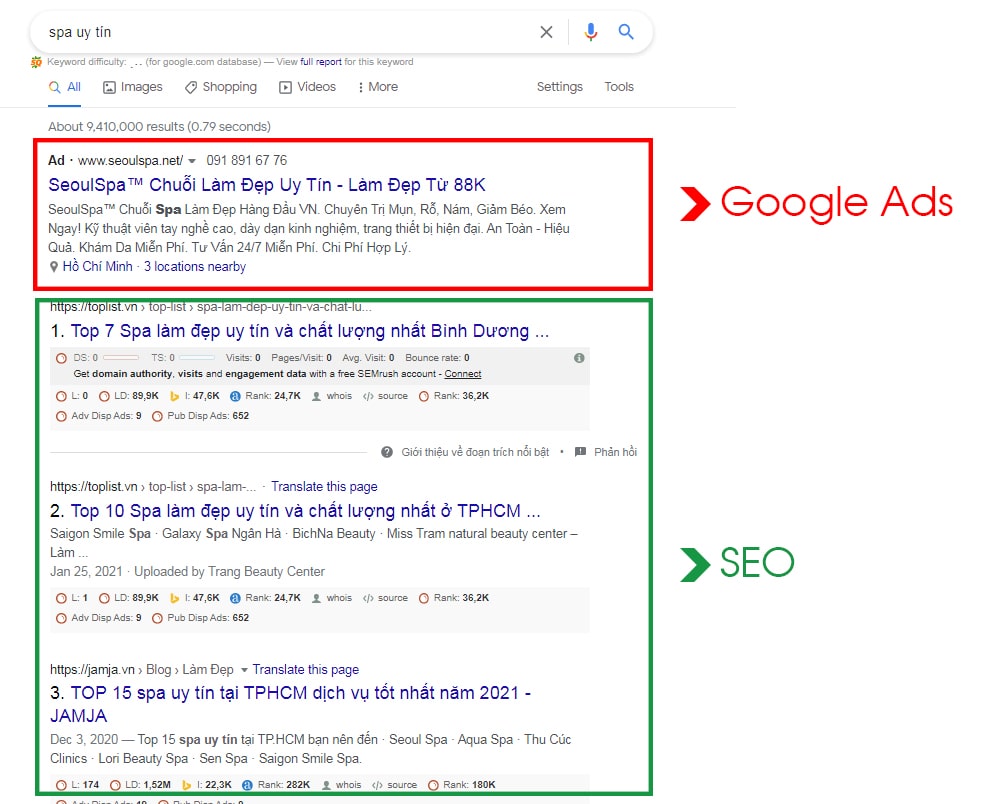Viewport: 986px width, 804px height.
Task: Click the Bing icon next to I: 22,3K
Action: click(x=186, y=785)
